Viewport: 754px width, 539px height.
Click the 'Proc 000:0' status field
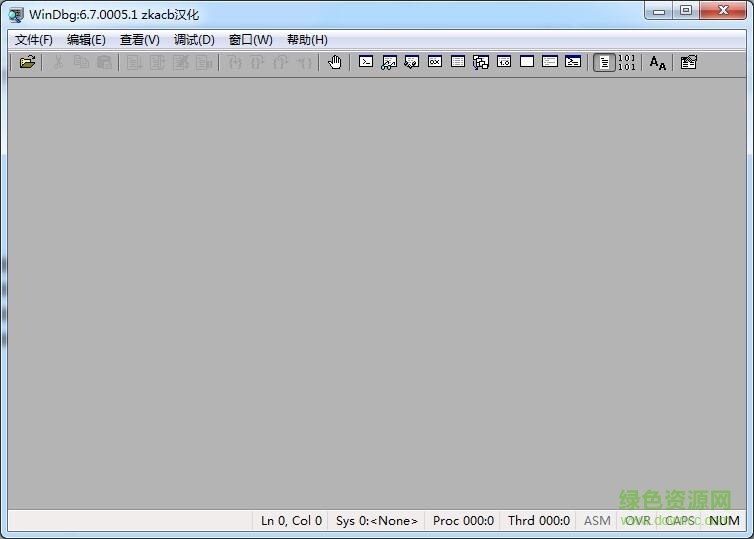coord(463,521)
